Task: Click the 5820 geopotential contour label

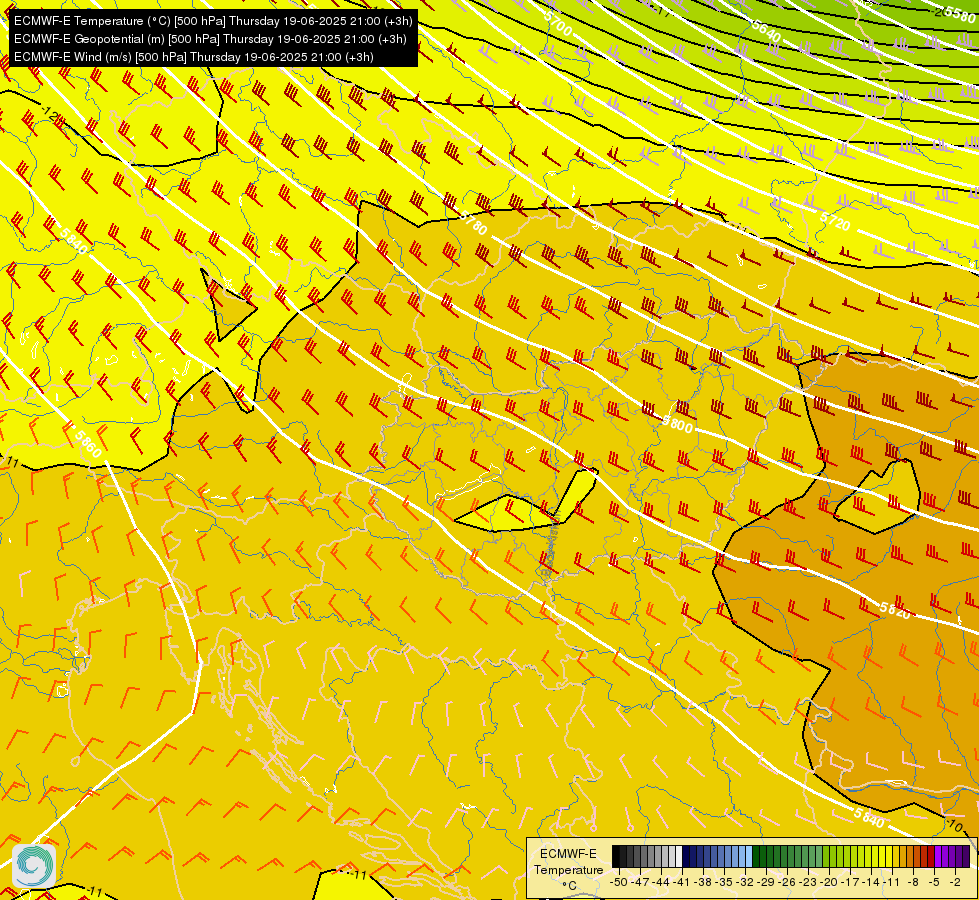Action: 895,610
